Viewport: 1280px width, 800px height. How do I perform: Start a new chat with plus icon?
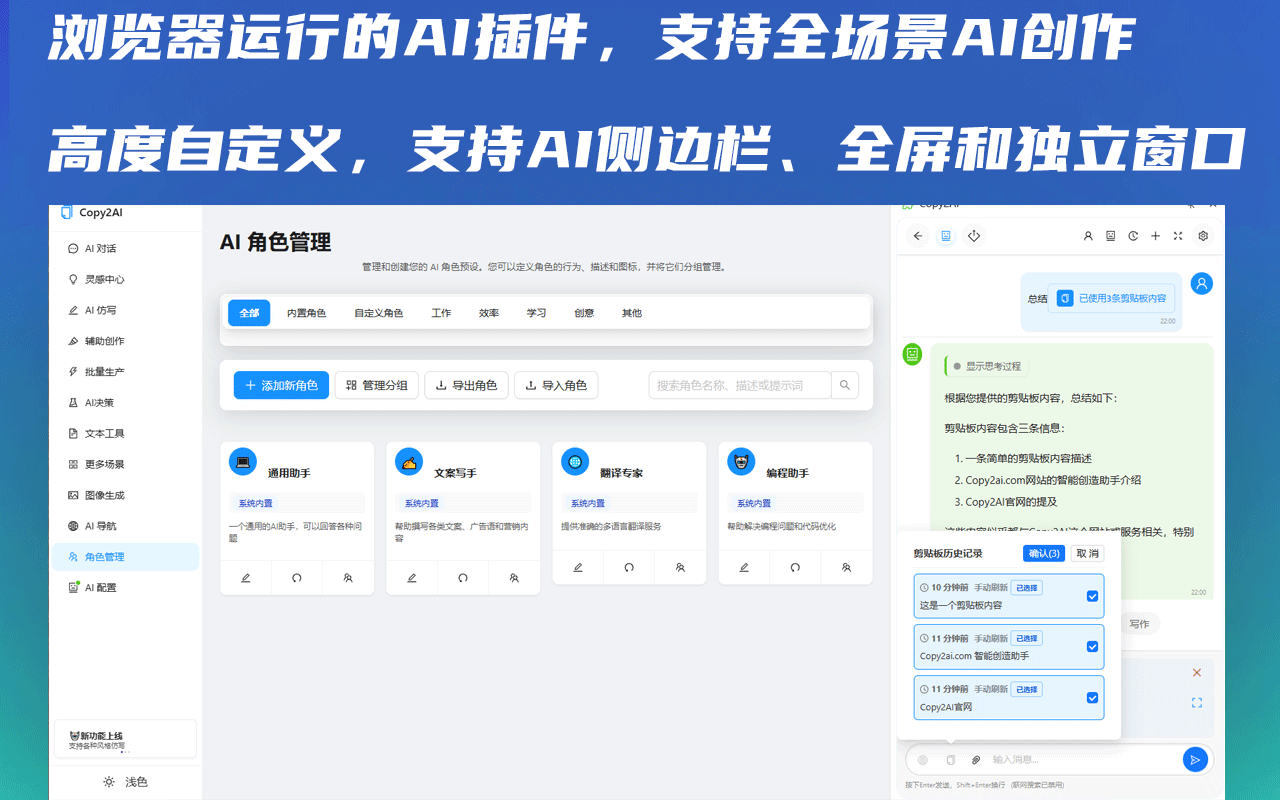click(x=1155, y=236)
